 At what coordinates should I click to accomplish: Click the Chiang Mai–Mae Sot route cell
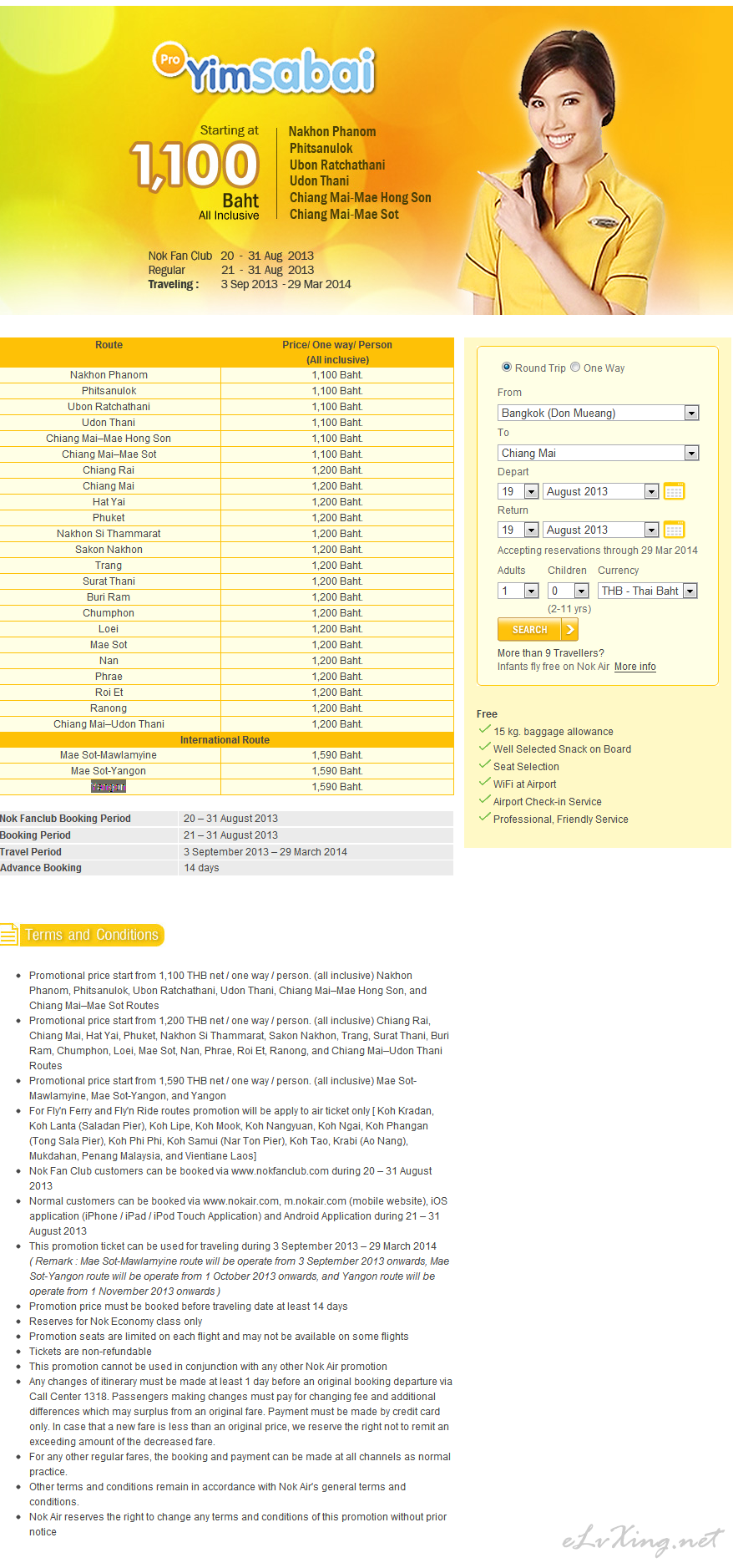[109, 454]
